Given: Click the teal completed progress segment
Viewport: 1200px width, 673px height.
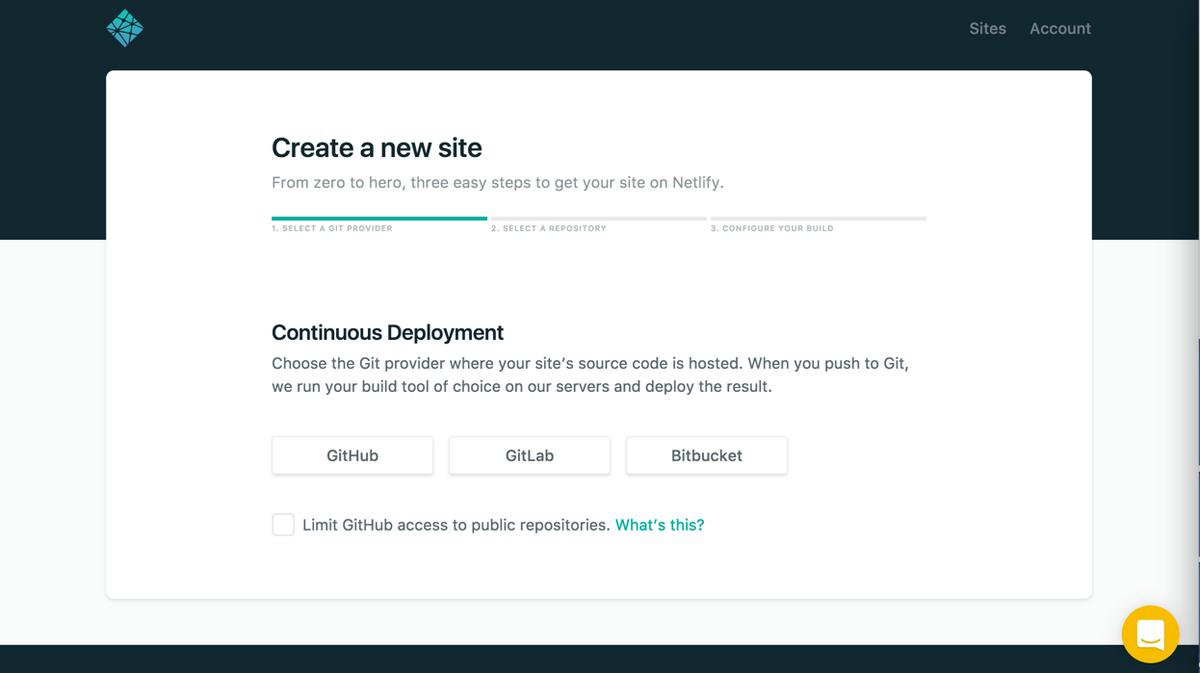Looking at the screenshot, I should click(x=378, y=217).
